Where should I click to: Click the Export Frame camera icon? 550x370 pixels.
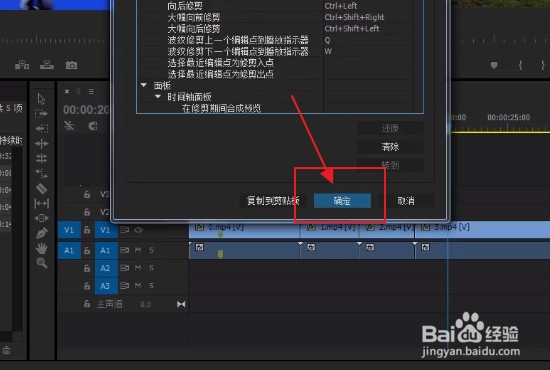click(x=71, y=65)
